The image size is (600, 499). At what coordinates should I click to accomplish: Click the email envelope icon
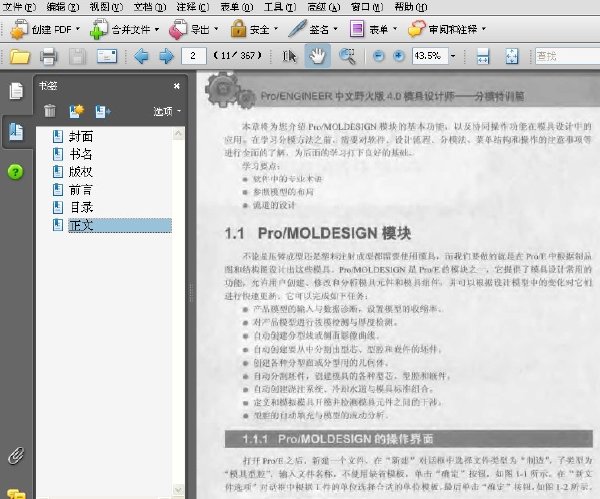click(107, 56)
